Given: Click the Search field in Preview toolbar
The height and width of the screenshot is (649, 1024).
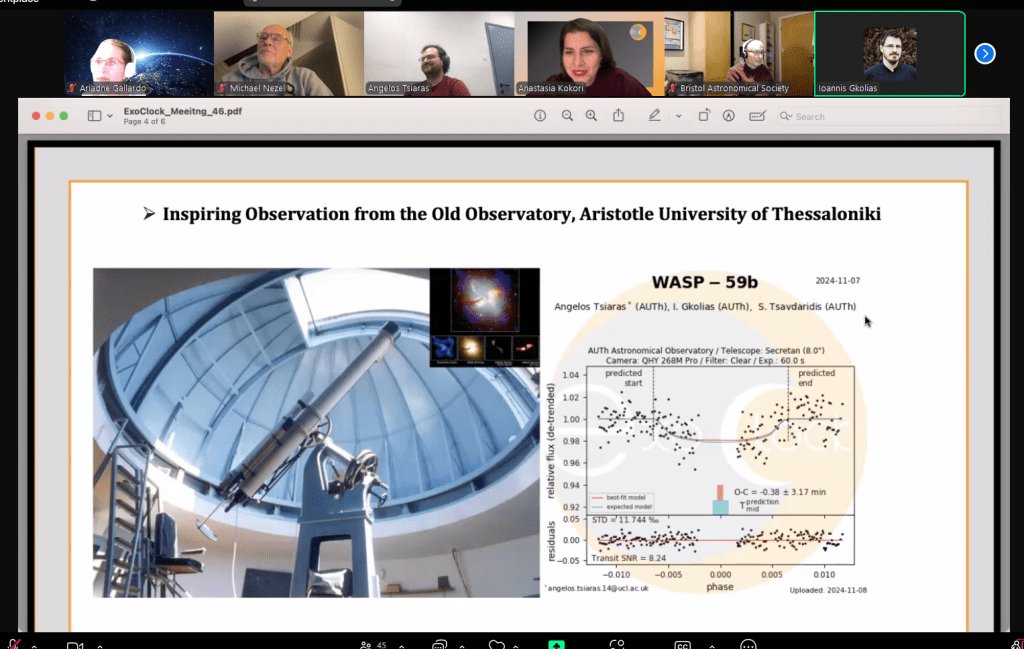Looking at the screenshot, I should [x=840, y=116].
